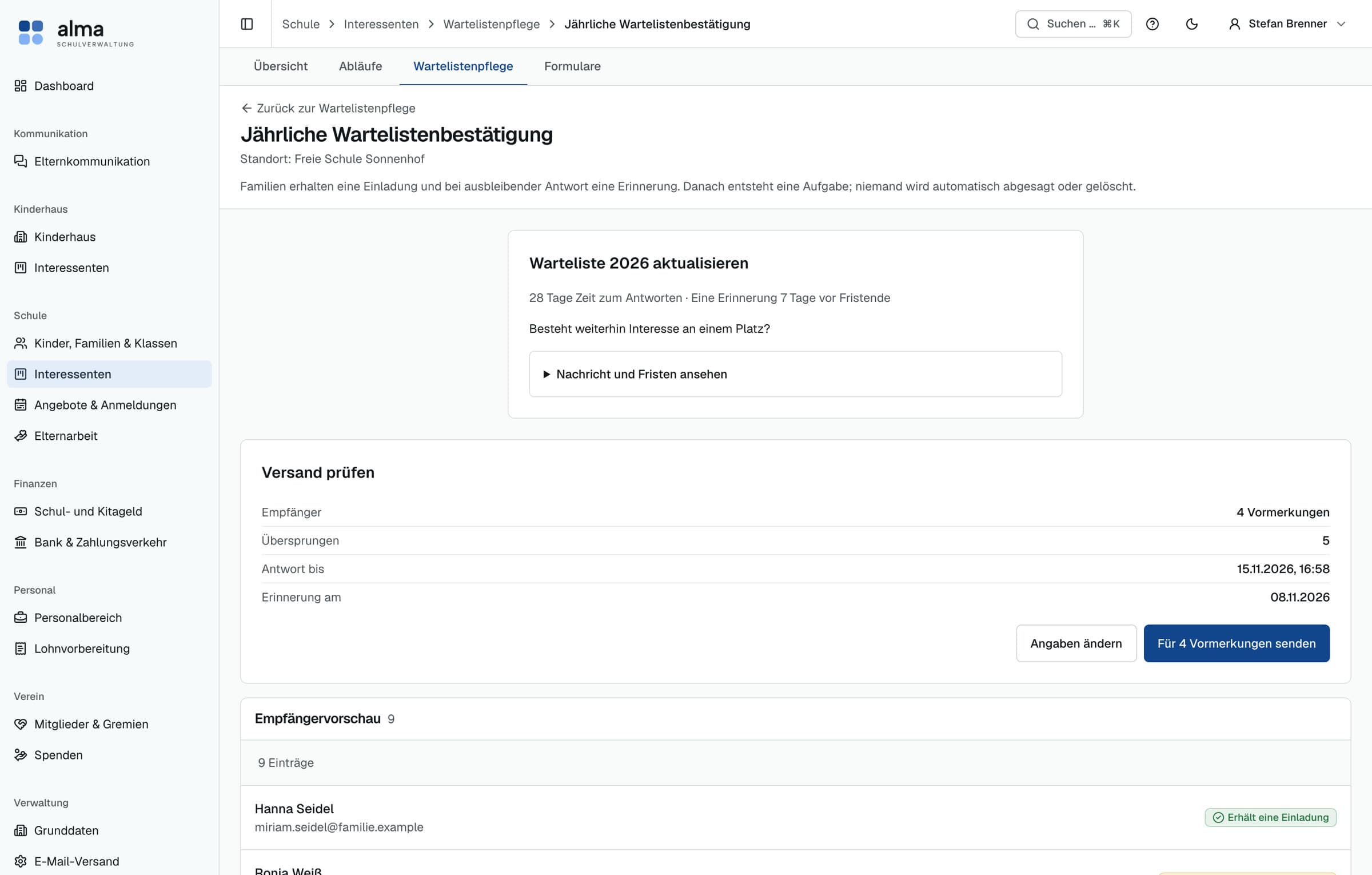Screen dimensions: 1372x875
Task: Open Elternkommunikation chat icon
Action: [x=21, y=161]
